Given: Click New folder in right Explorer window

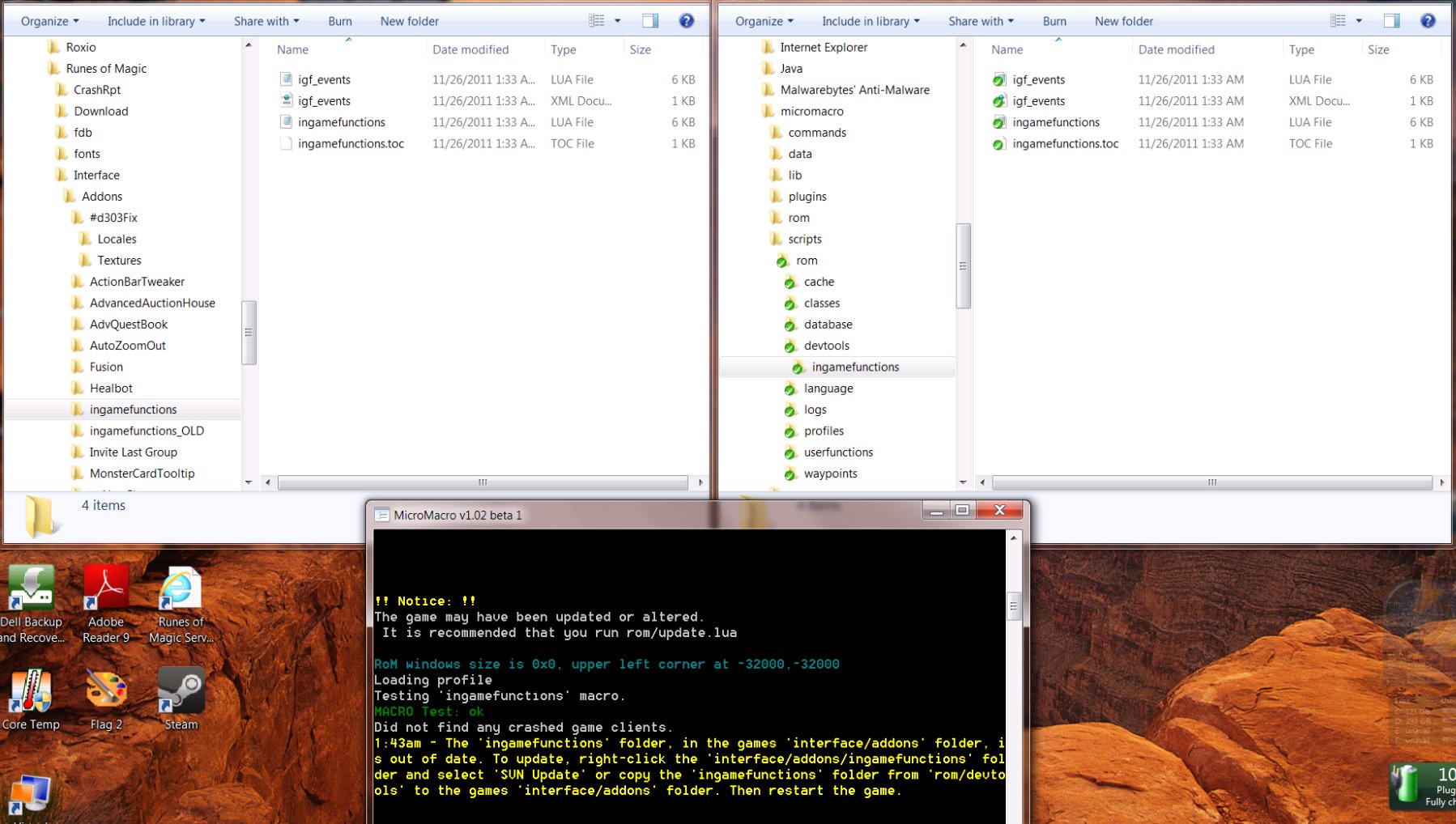Looking at the screenshot, I should tap(1124, 21).
